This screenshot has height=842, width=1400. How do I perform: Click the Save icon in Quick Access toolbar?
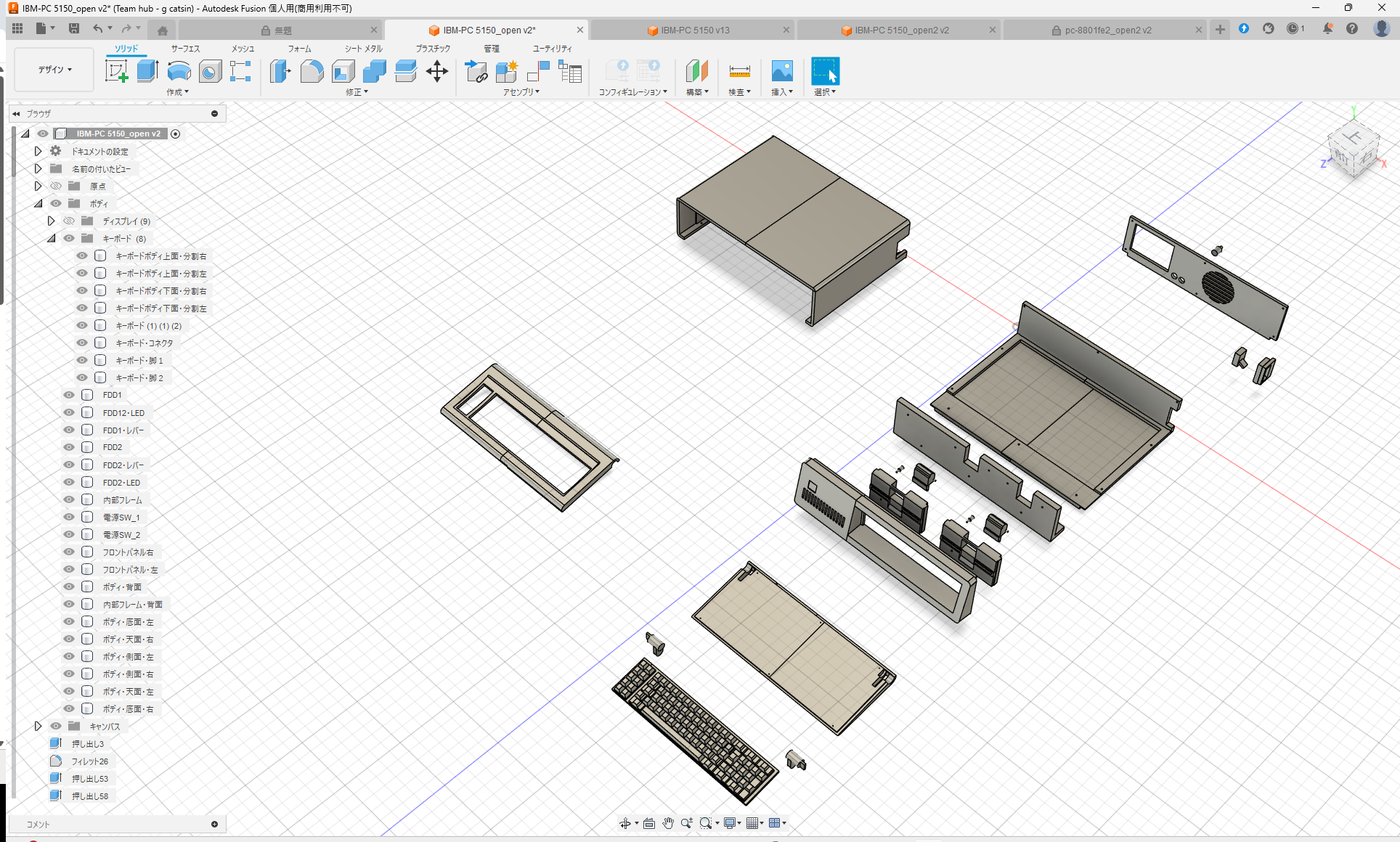[74, 28]
